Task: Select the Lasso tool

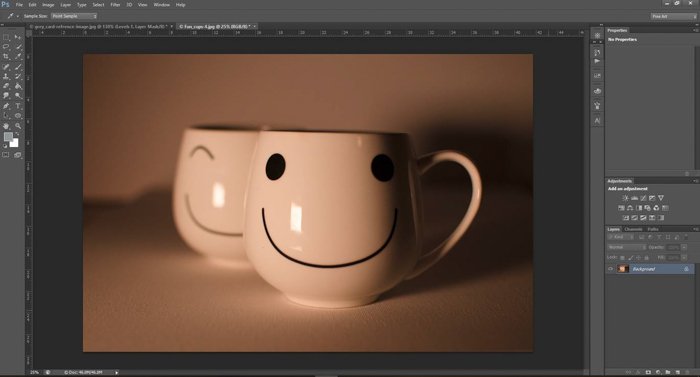Action: tap(6, 46)
